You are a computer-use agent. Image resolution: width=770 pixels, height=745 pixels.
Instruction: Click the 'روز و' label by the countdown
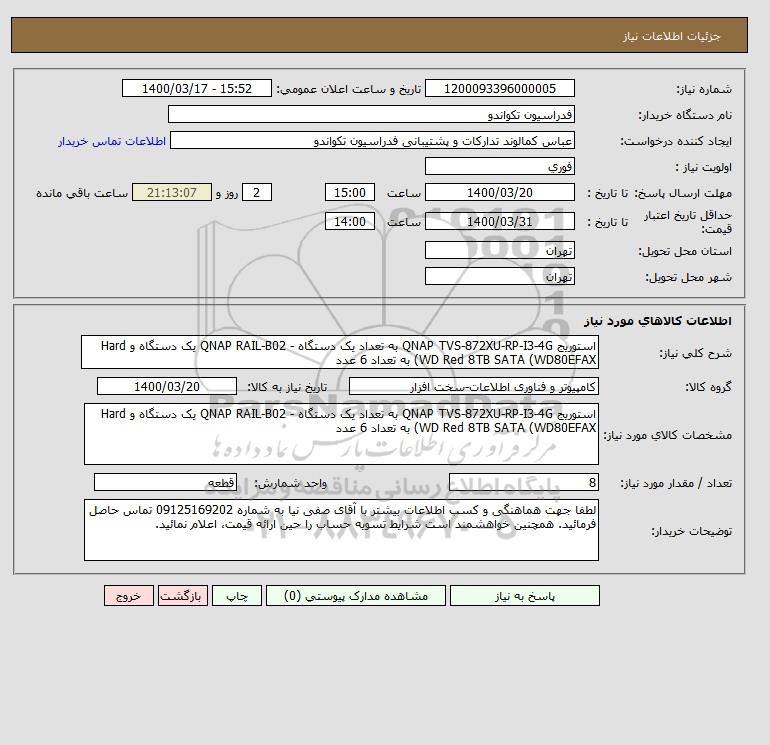coord(227,193)
